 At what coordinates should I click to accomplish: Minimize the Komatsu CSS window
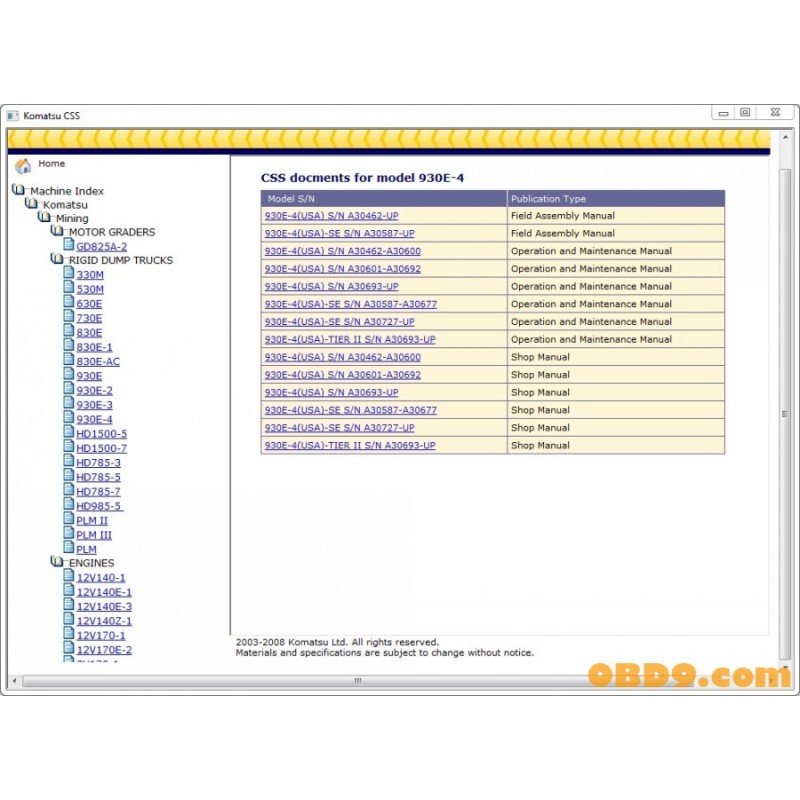pyautogui.click(x=723, y=113)
